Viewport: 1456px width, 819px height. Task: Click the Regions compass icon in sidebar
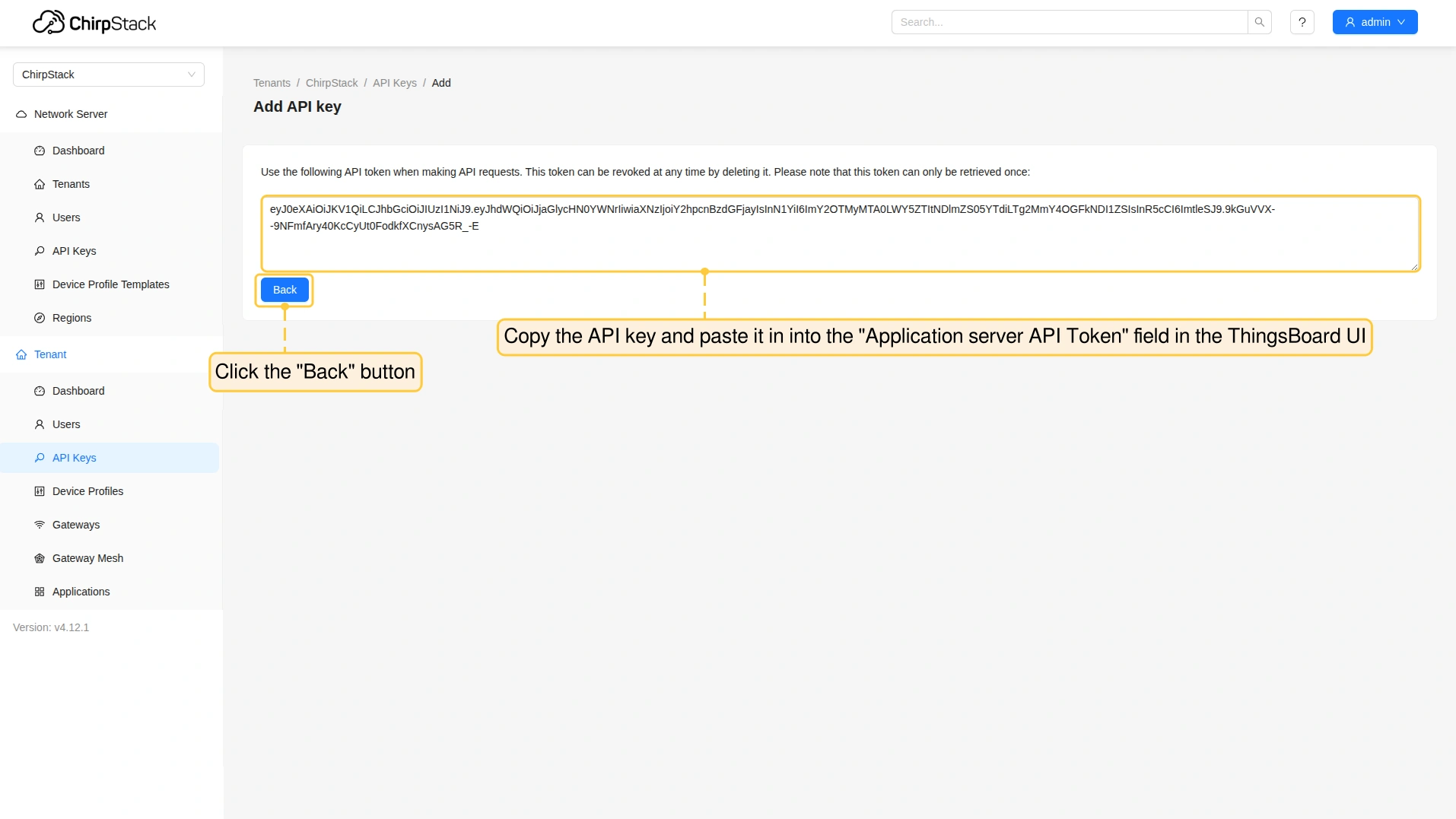40,318
